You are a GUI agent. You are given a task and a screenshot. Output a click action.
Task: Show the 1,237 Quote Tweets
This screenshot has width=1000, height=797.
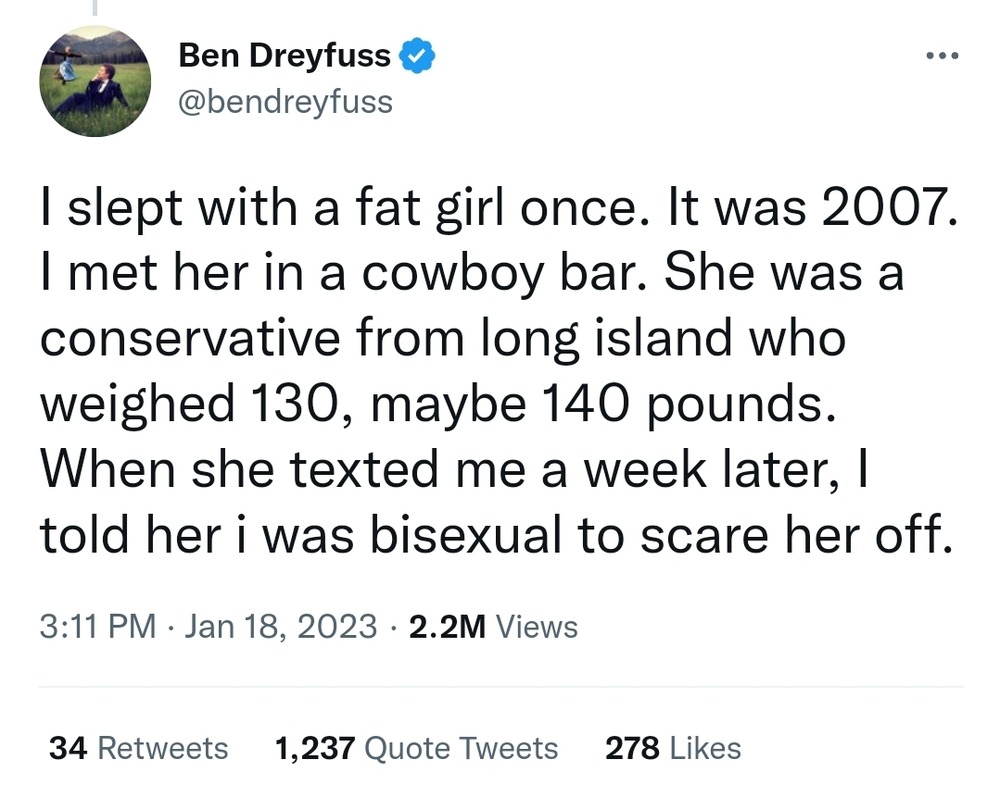pos(415,748)
